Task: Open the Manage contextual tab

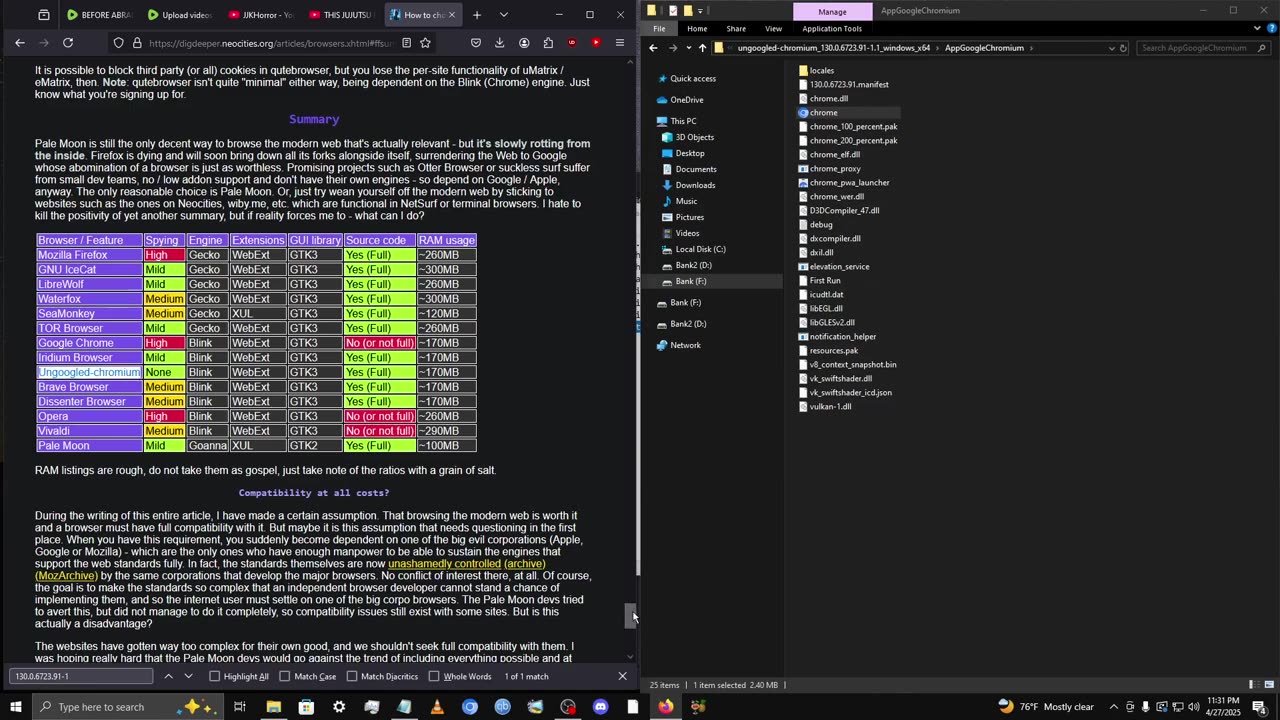Action: pos(832,11)
